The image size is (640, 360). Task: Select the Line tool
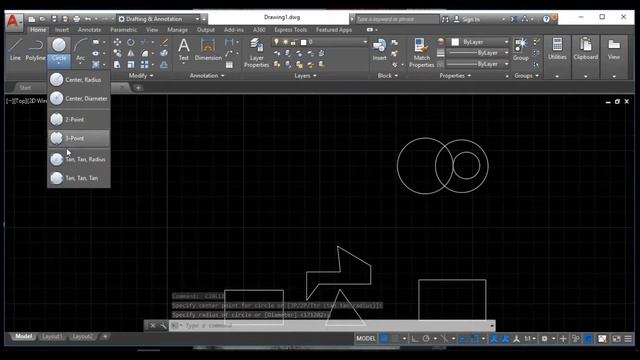coord(15,49)
